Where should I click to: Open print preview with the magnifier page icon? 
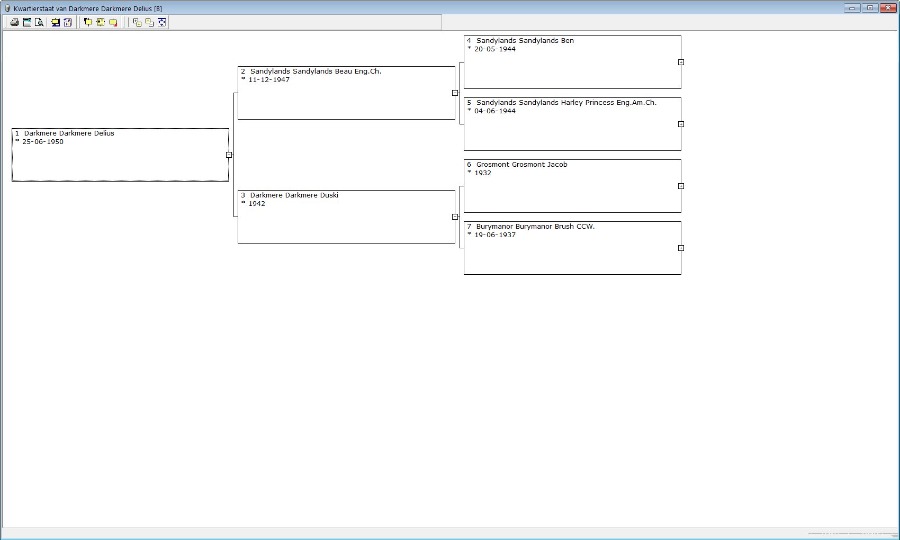pyautogui.click(x=40, y=22)
